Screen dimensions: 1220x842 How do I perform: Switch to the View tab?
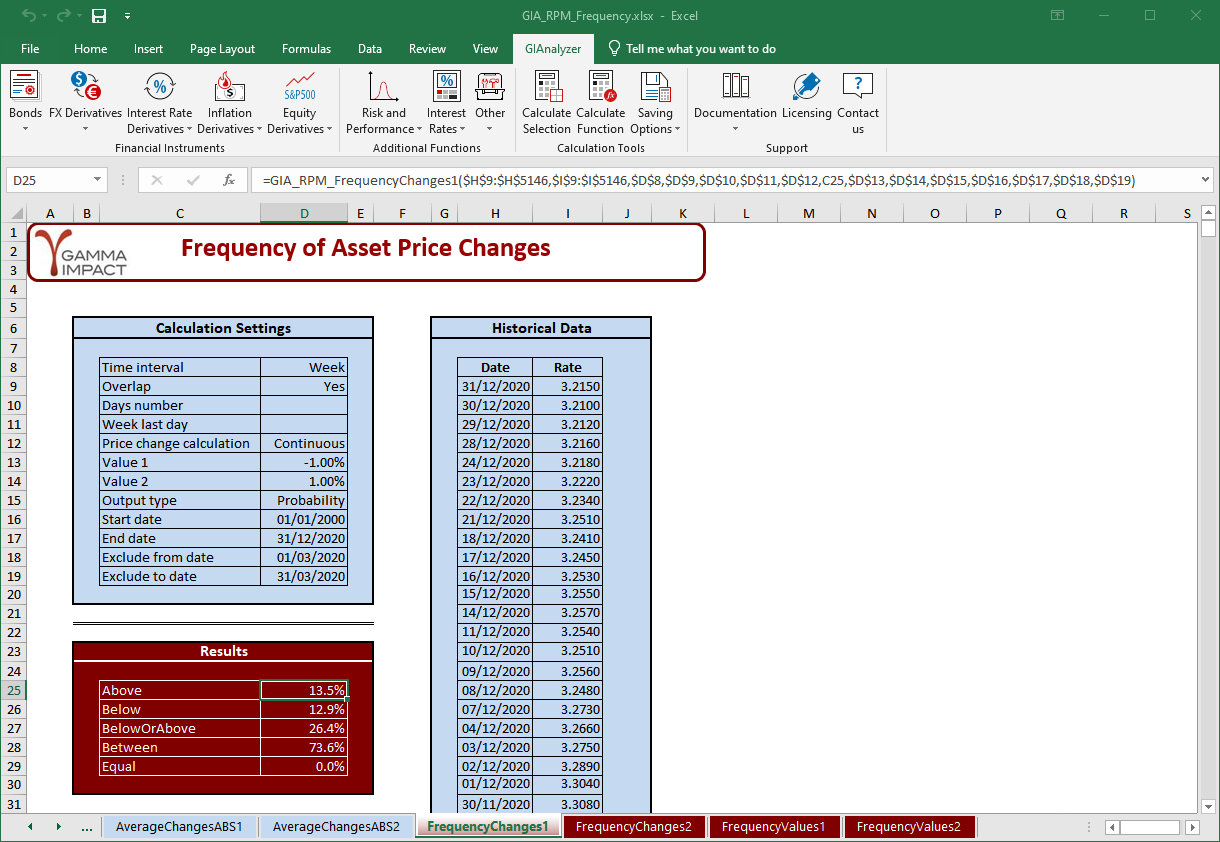[485, 48]
